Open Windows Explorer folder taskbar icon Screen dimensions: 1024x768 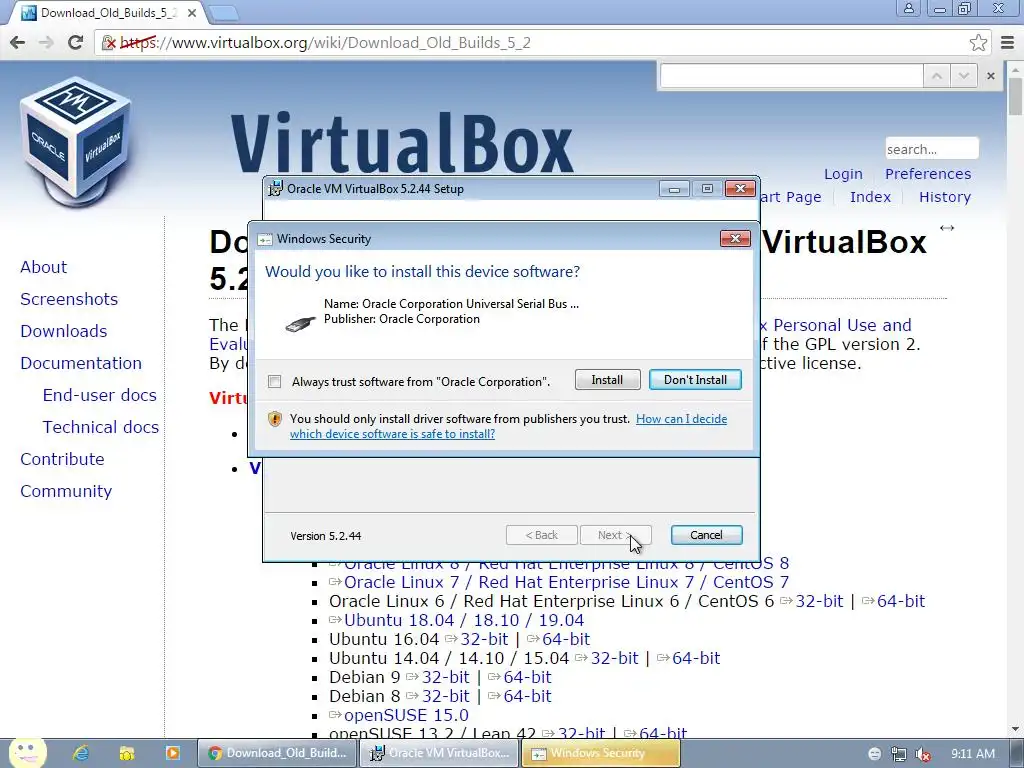127,753
